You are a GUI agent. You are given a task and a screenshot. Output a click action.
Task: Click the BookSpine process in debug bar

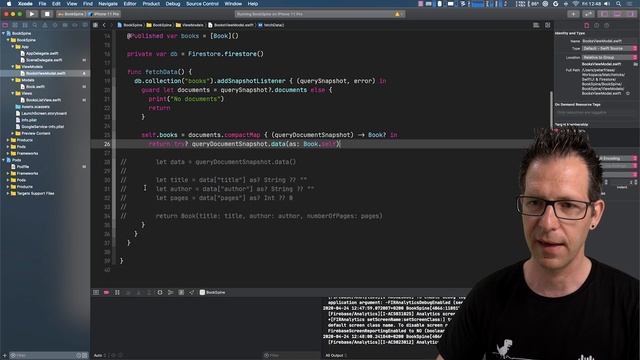coord(212,292)
